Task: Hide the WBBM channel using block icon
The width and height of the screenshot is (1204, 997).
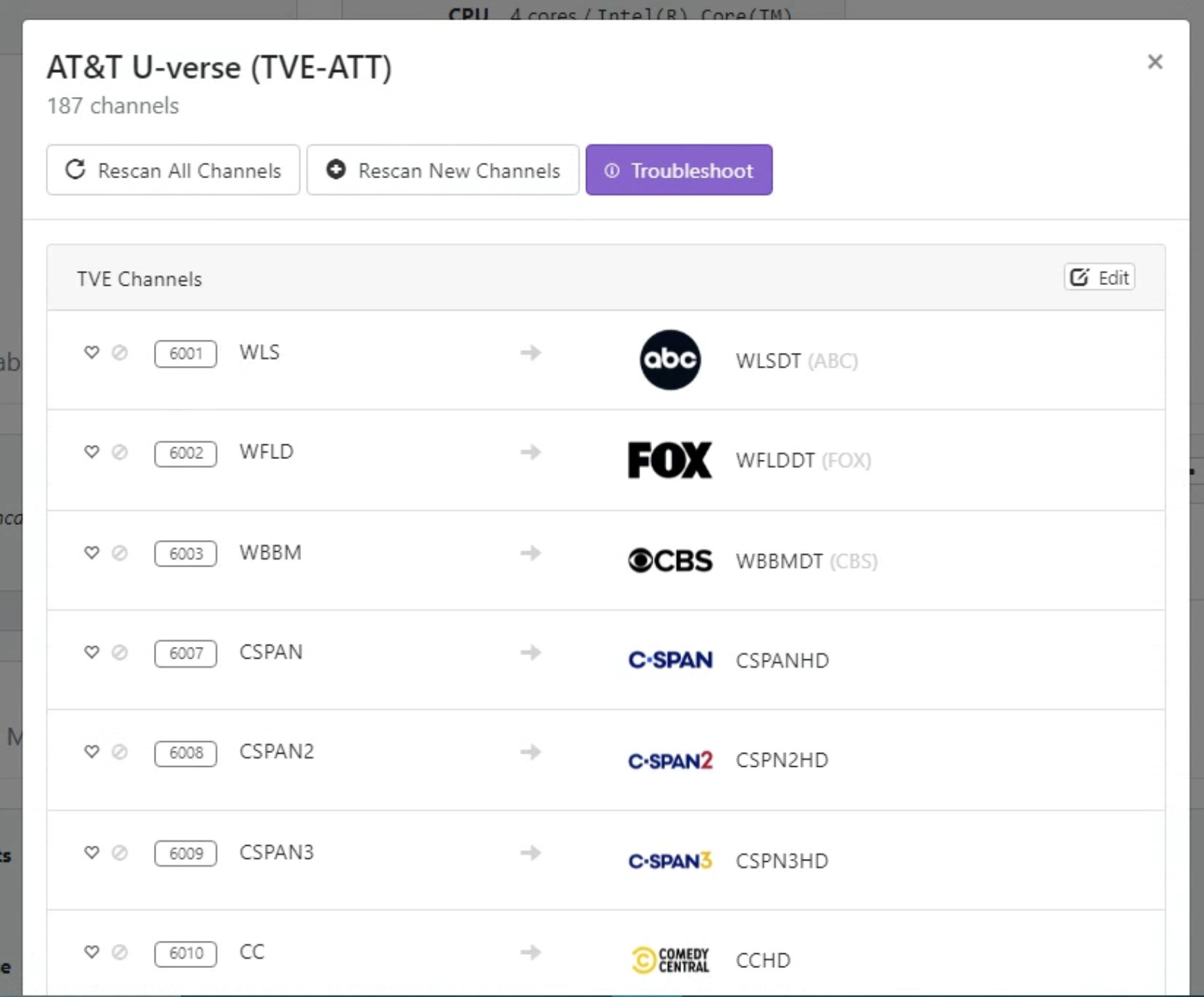Action: [120, 553]
